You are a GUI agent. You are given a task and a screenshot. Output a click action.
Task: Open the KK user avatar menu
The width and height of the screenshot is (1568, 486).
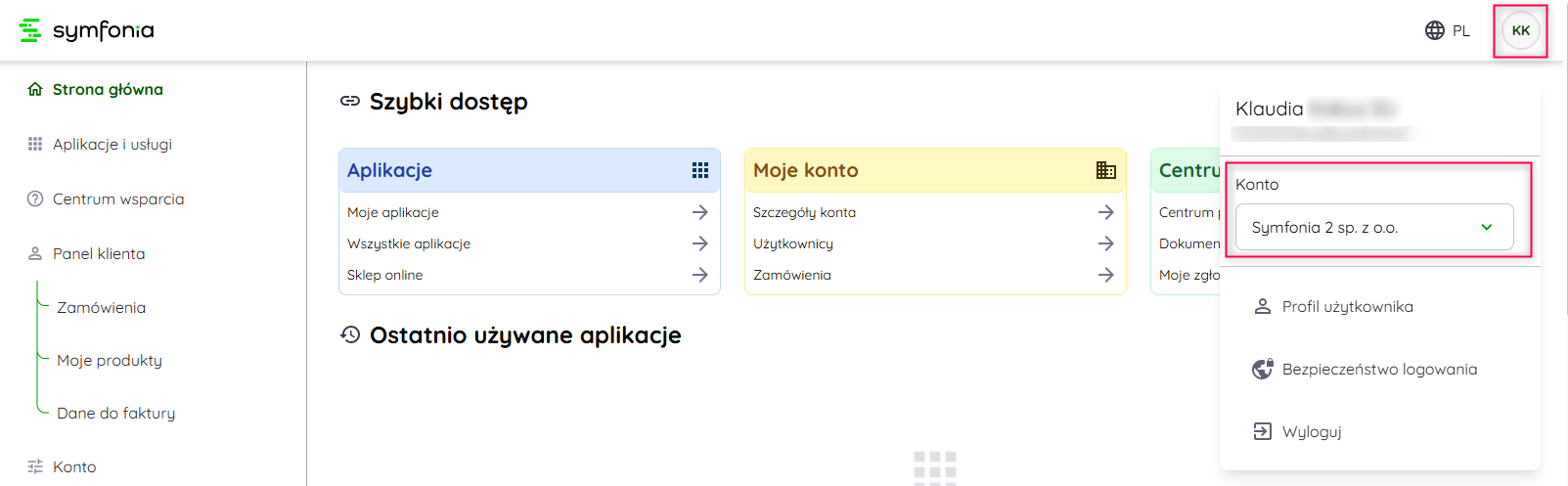click(x=1520, y=31)
